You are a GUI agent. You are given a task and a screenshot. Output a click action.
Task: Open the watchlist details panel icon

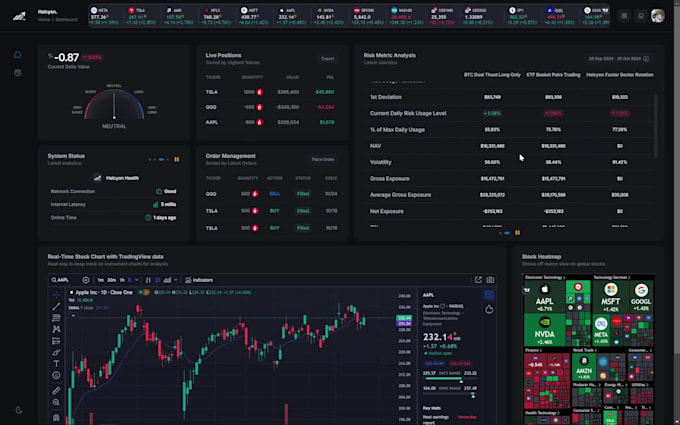pos(489,295)
